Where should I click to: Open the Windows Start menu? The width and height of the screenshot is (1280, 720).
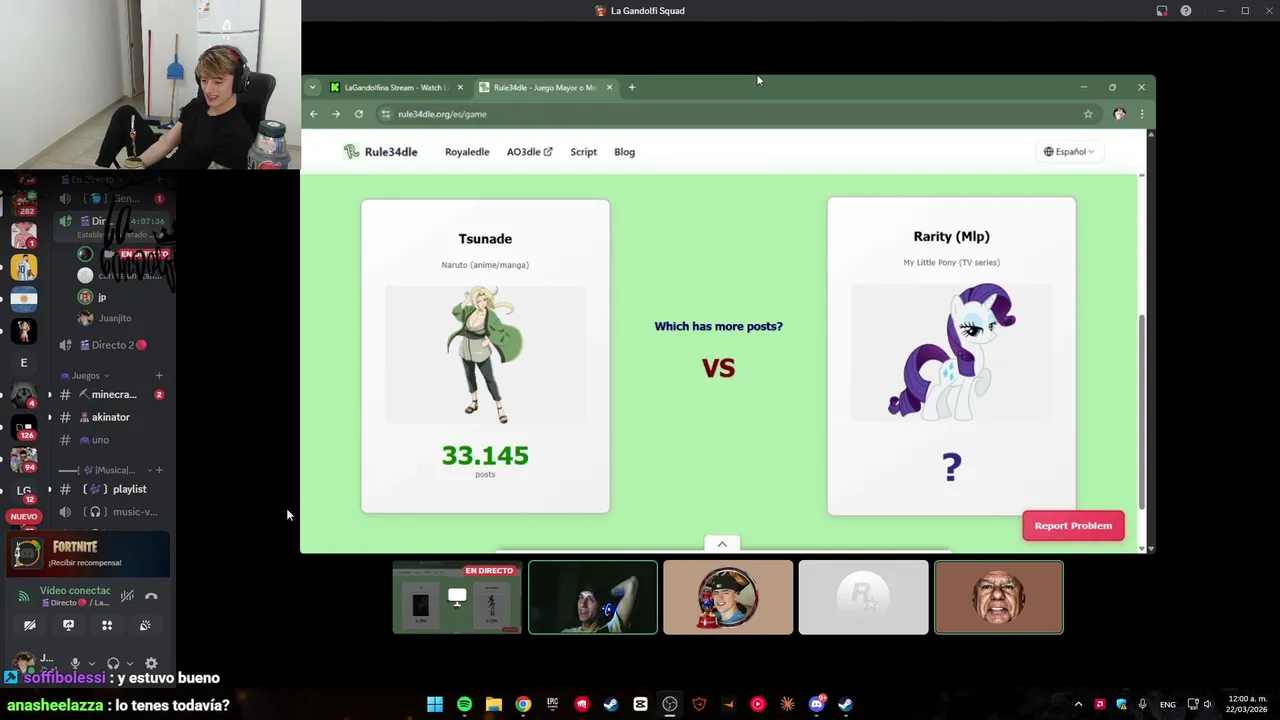pyautogui.click(x=435, y=704)
